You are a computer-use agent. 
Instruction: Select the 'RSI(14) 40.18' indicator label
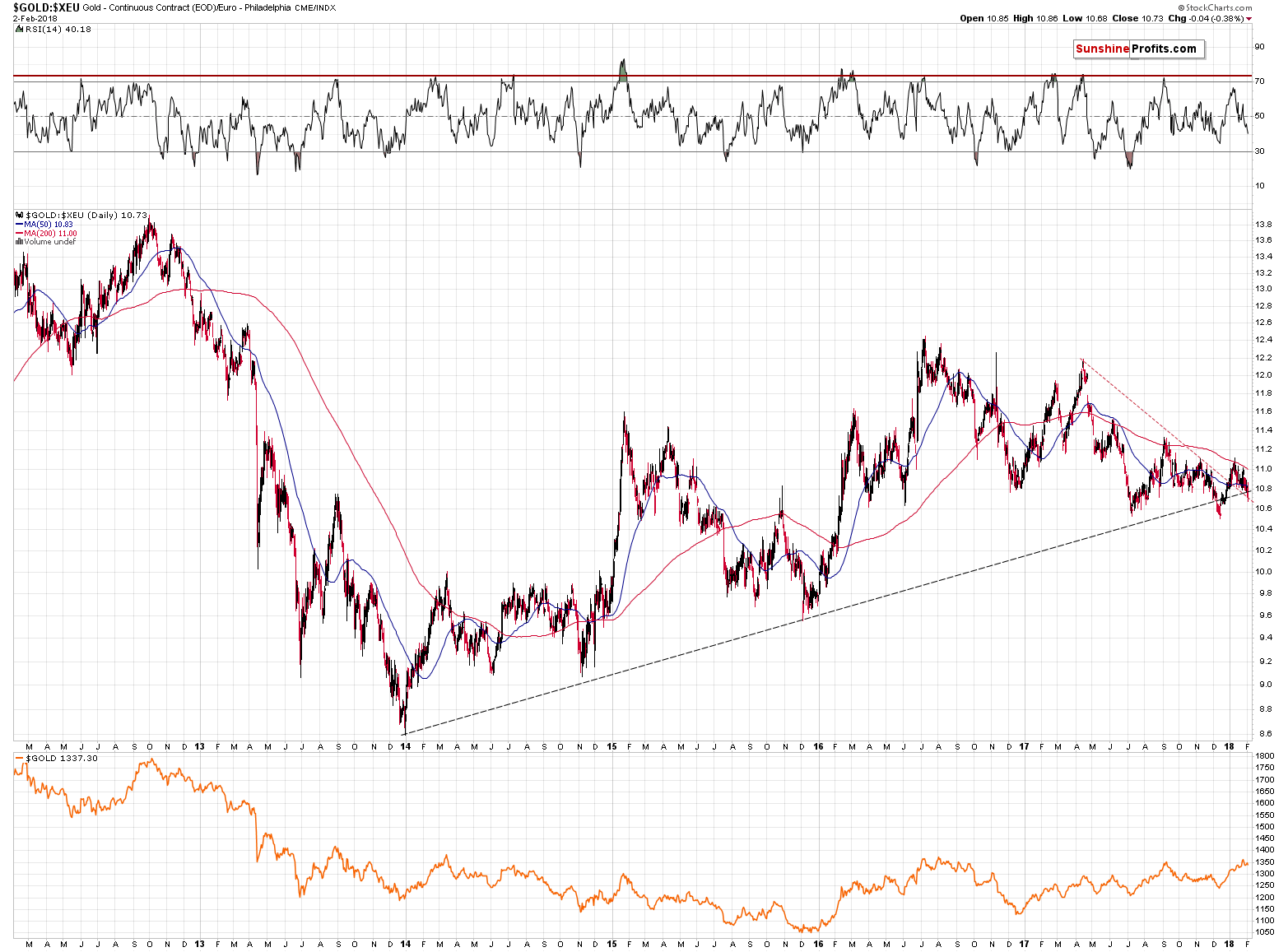tap(58, 29)
